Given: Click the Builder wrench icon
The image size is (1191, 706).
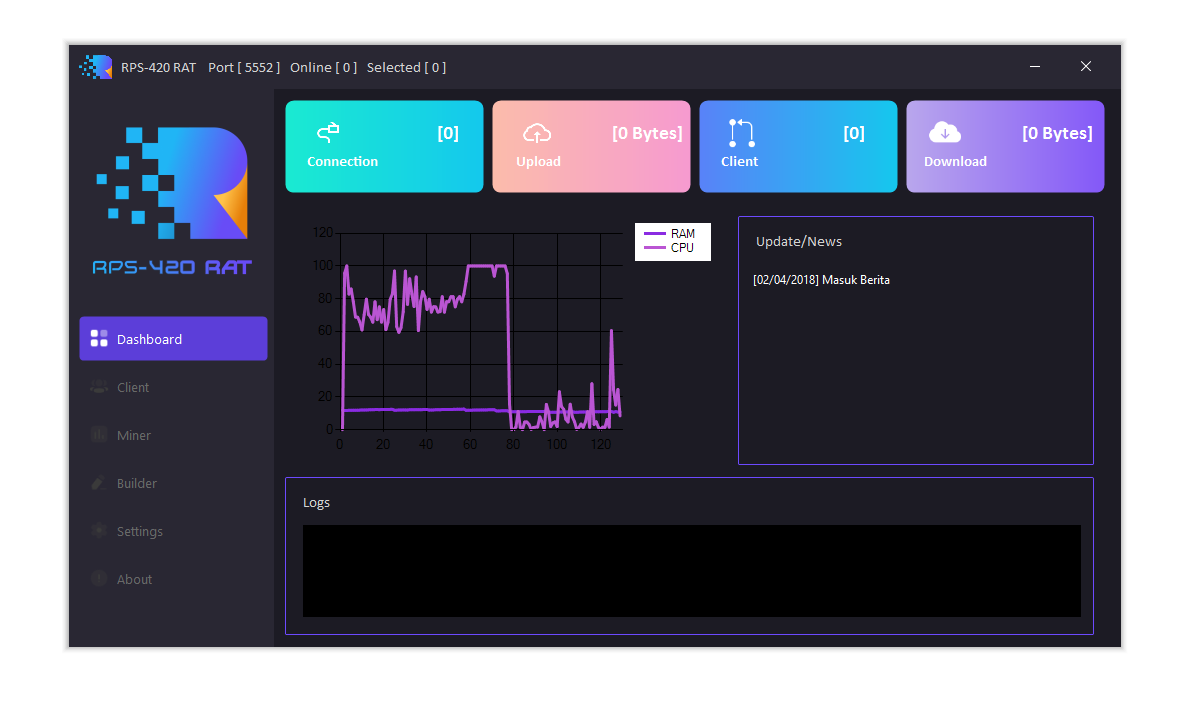Looking at the screenshot, I should coord(99,483).
